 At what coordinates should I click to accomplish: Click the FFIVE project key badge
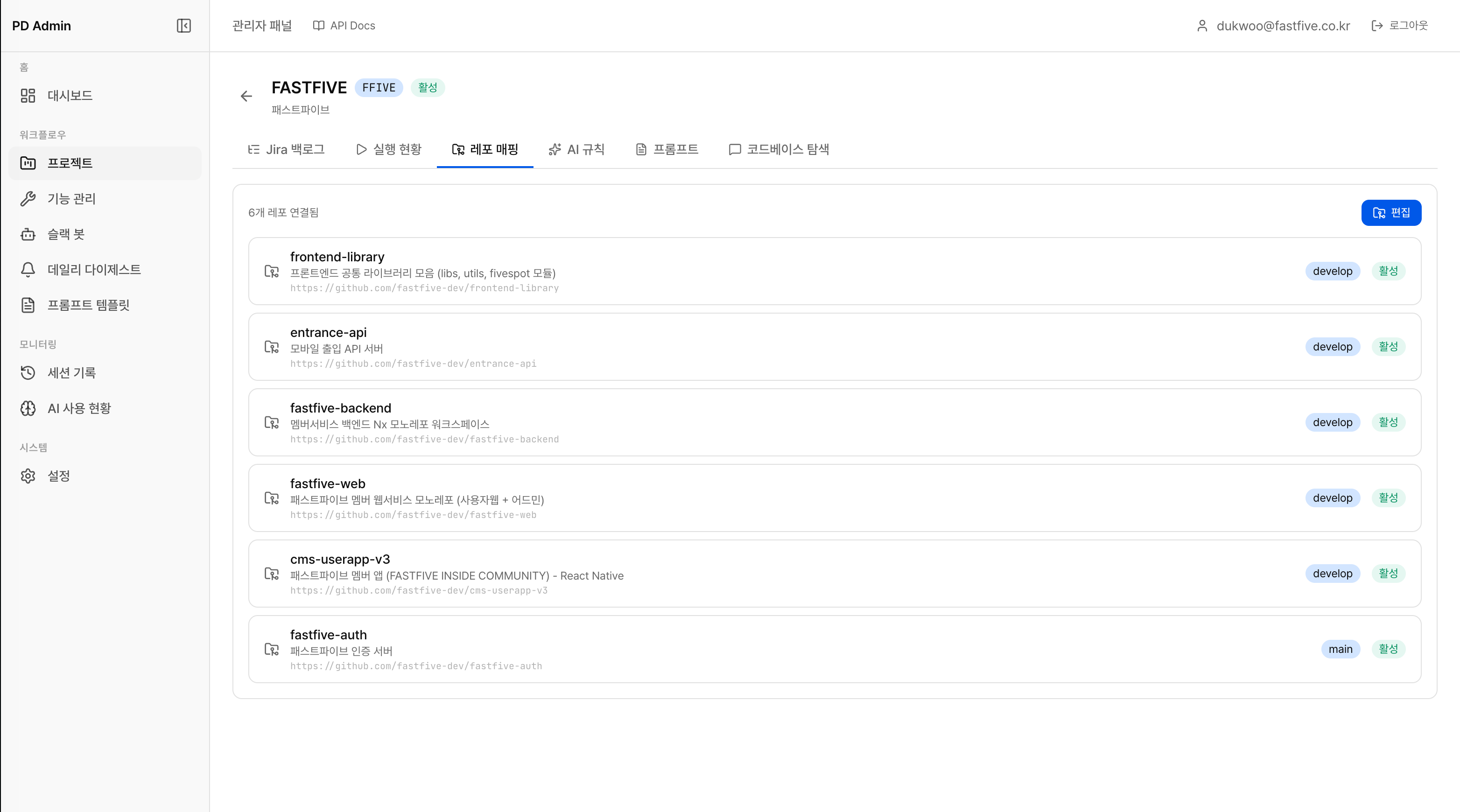[x=379, y=88]
